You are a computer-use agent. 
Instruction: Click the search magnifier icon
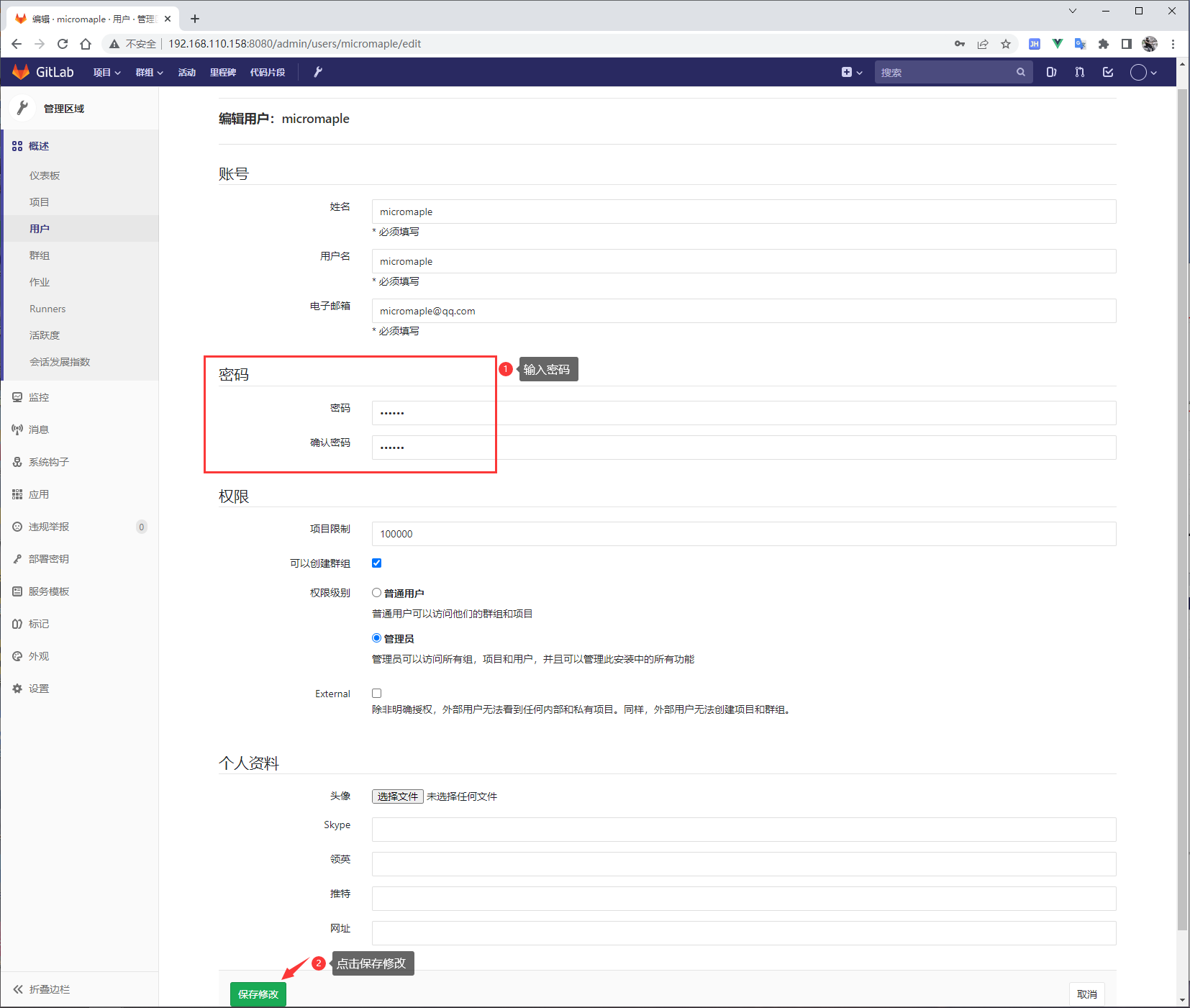pos(1020,72)
